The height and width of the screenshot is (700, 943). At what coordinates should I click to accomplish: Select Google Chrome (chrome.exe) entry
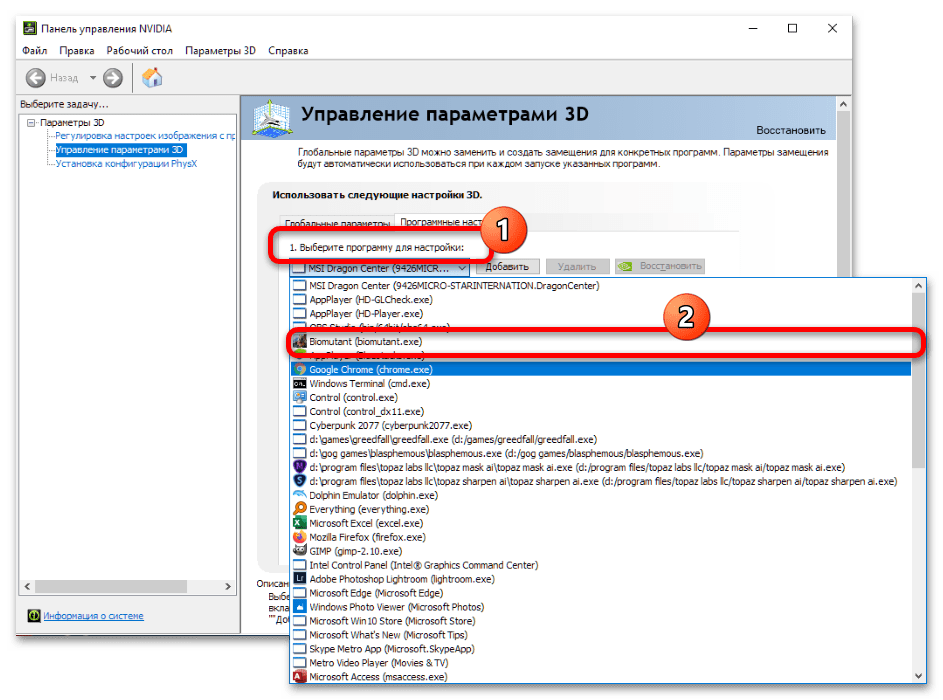(x=601, y=369)
